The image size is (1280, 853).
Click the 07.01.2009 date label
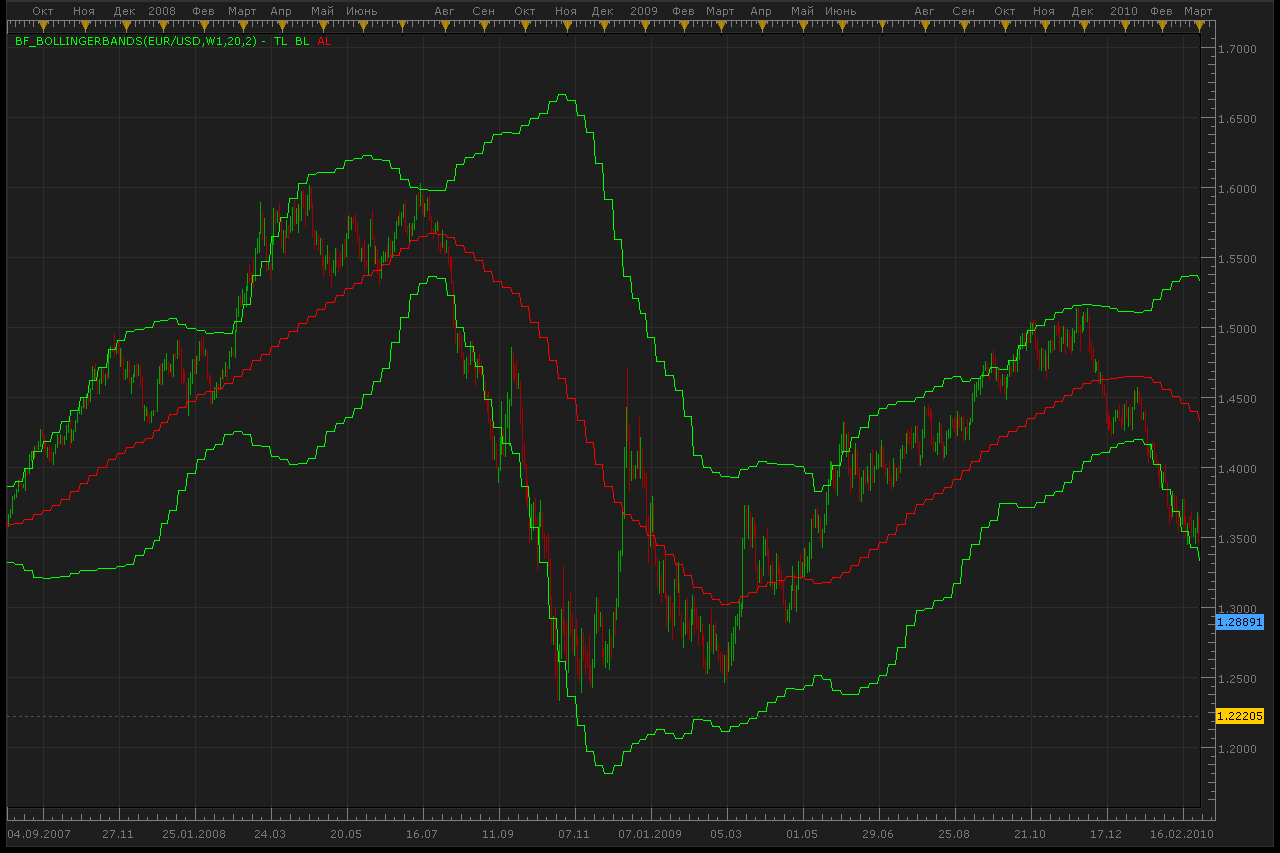(x=650, y=833)
